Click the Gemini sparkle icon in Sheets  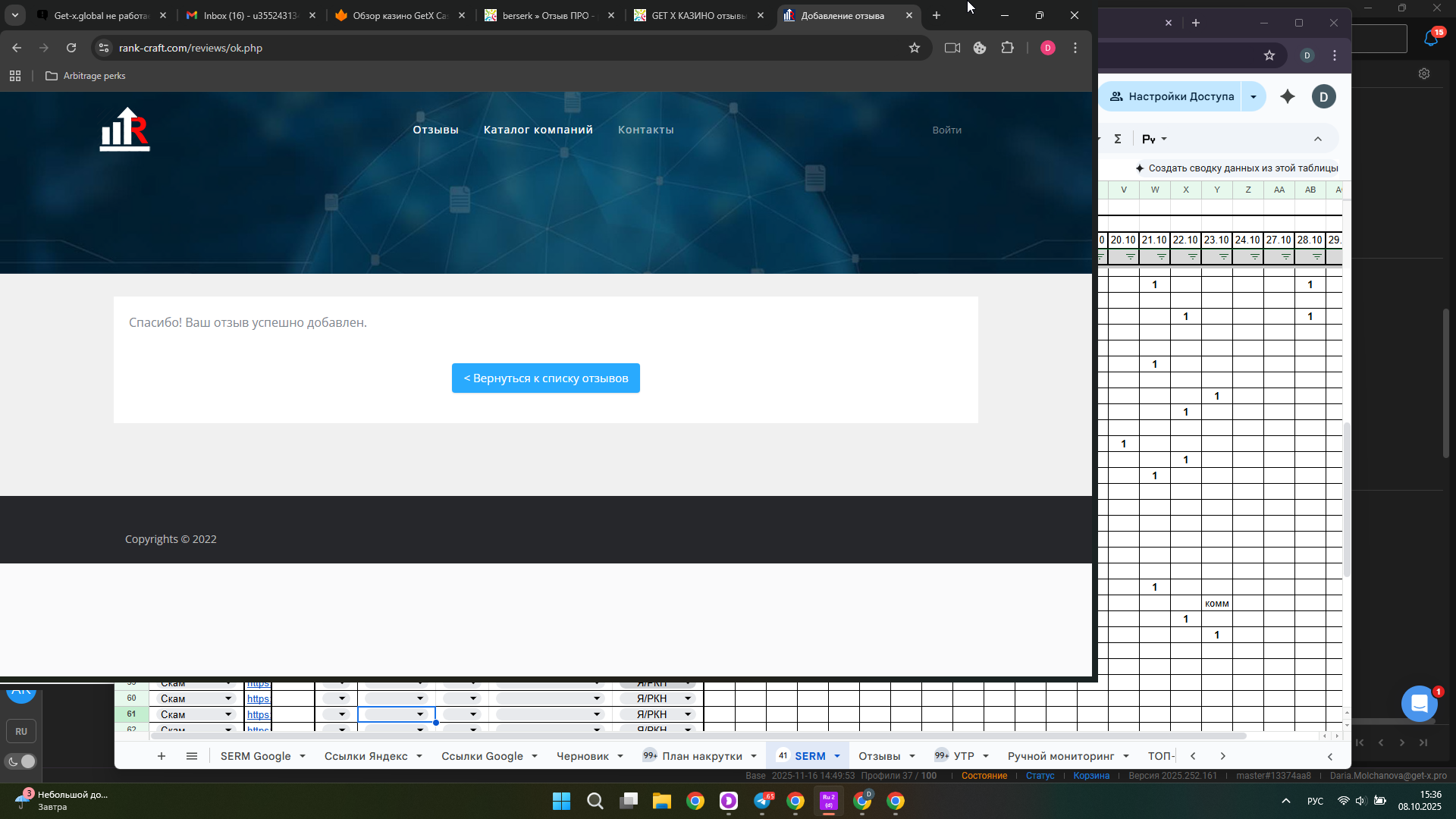click(1288, 96)
